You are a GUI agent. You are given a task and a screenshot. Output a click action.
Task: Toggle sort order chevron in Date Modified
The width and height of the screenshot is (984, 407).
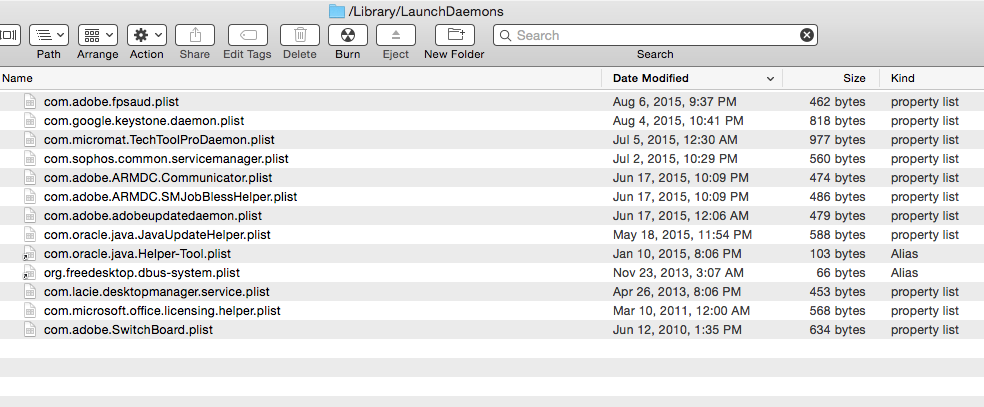770,79
